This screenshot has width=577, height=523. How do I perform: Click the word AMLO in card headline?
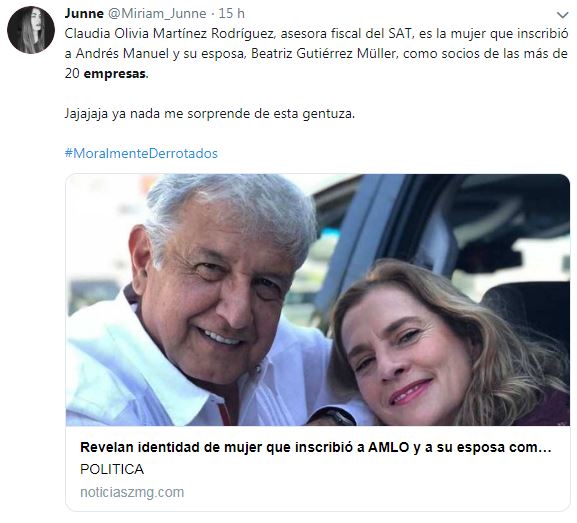389,447
